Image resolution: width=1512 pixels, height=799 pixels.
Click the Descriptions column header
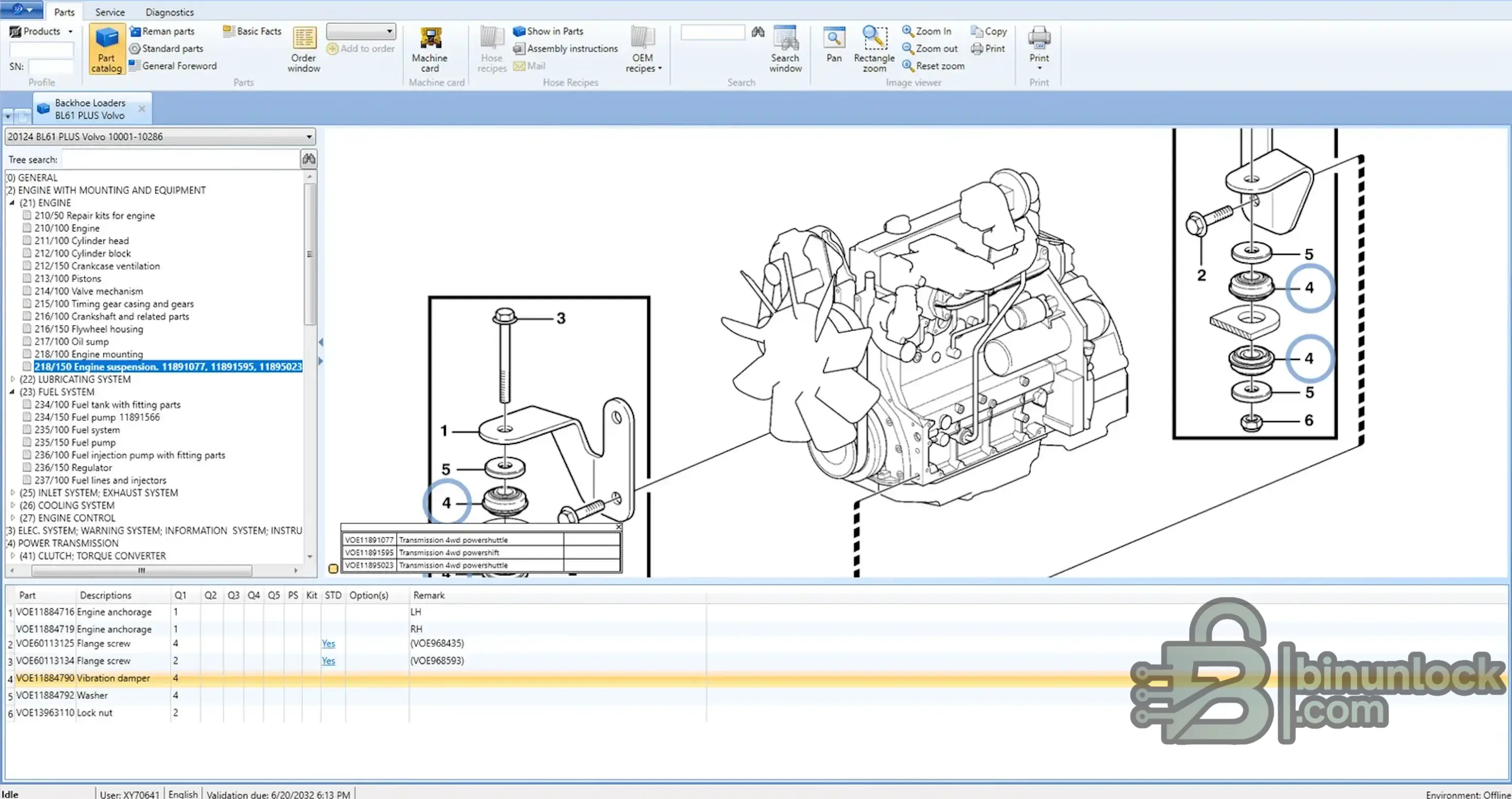click(105, 595)
